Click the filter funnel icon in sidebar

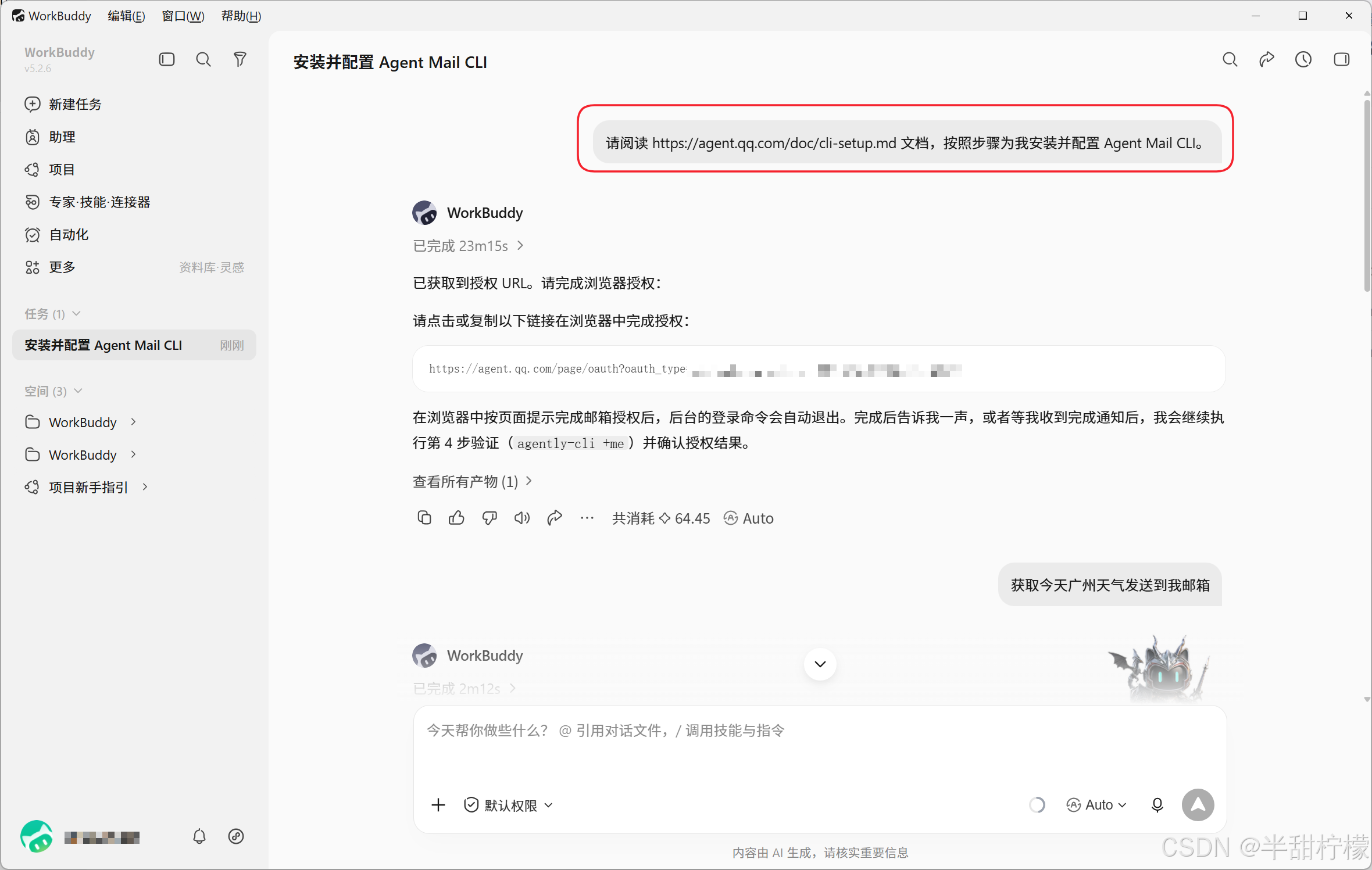(x=240, y=59)
